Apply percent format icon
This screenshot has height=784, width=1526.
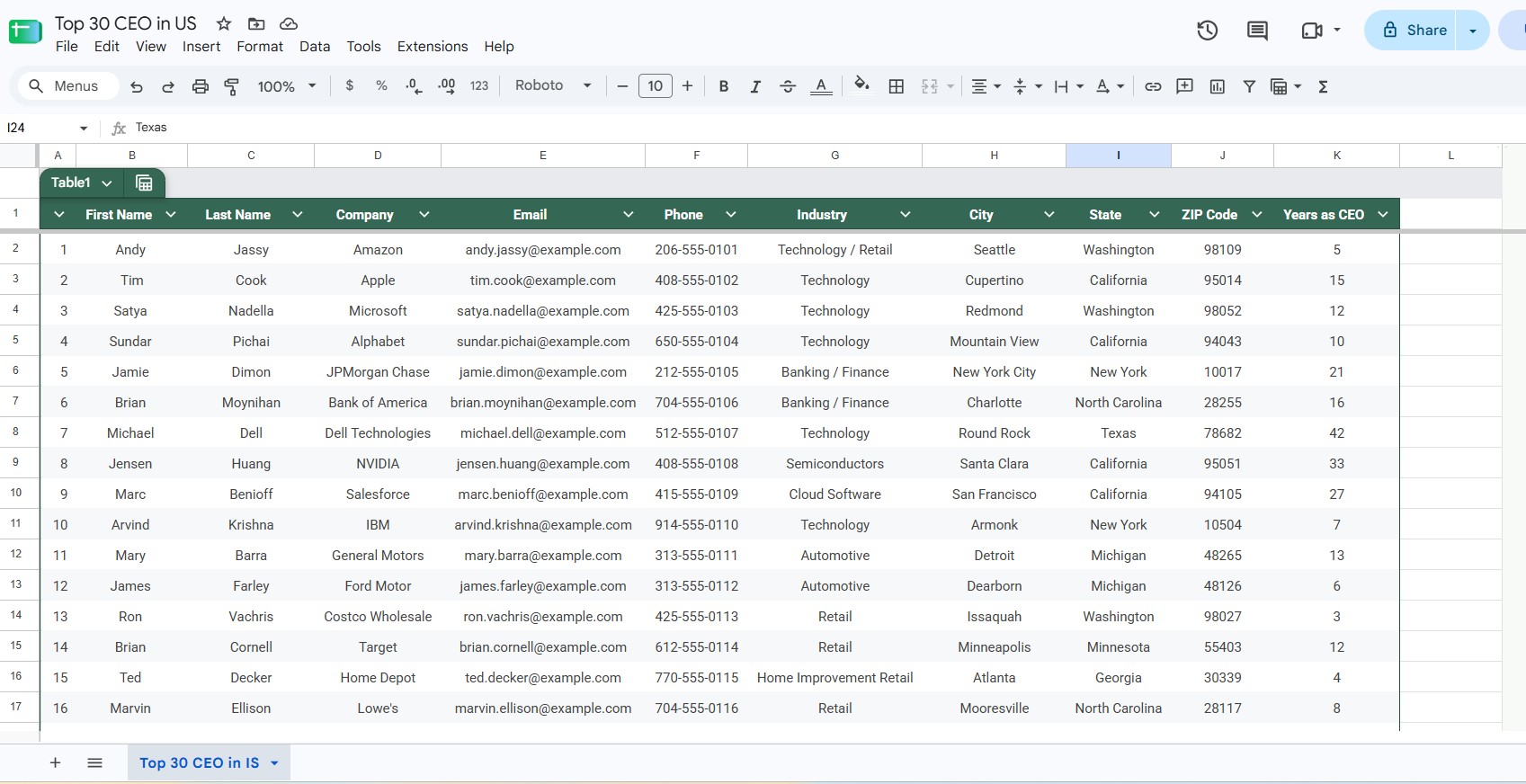tap(381, 85)
